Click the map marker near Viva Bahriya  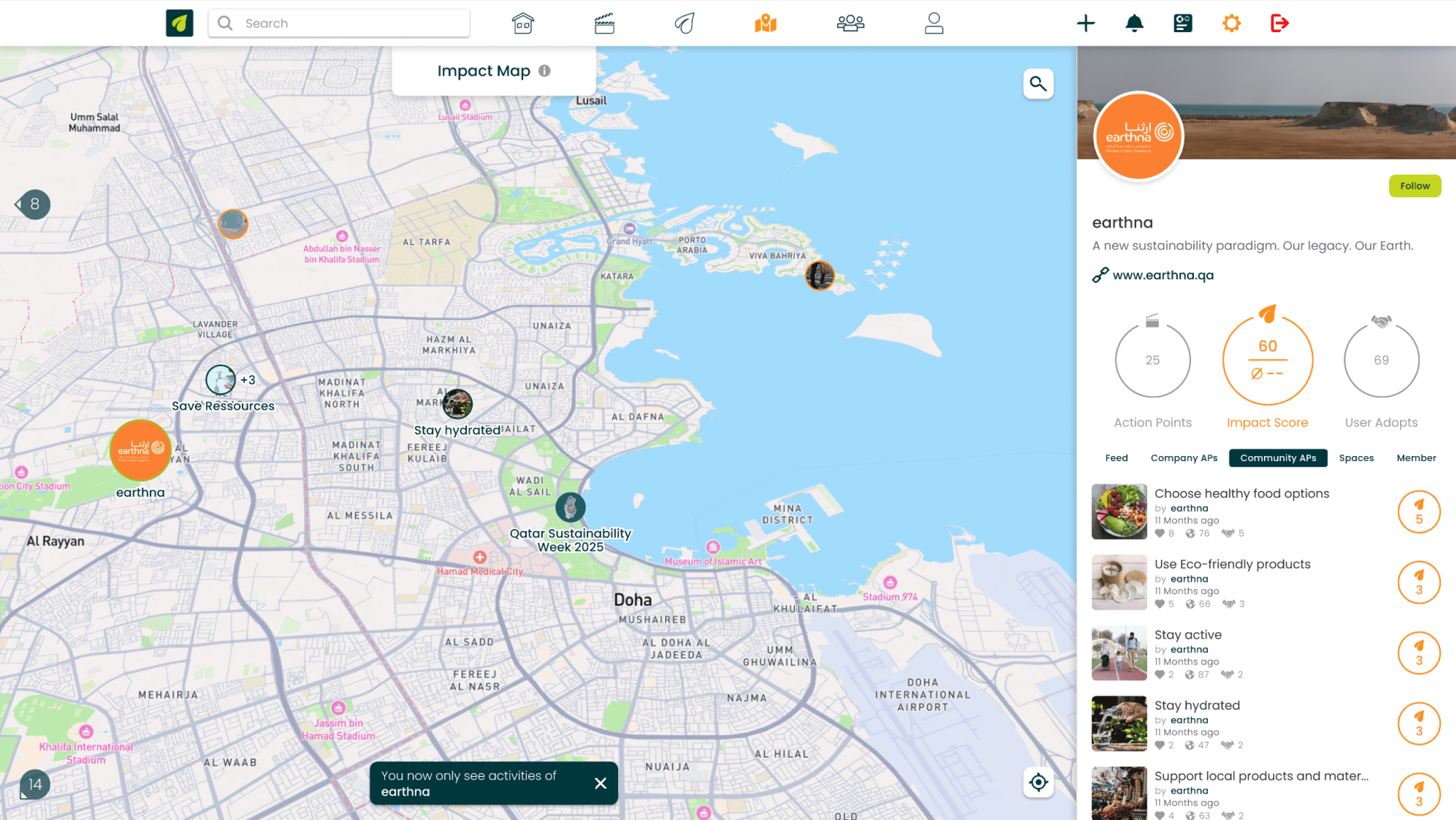click(x=820, y=275)
